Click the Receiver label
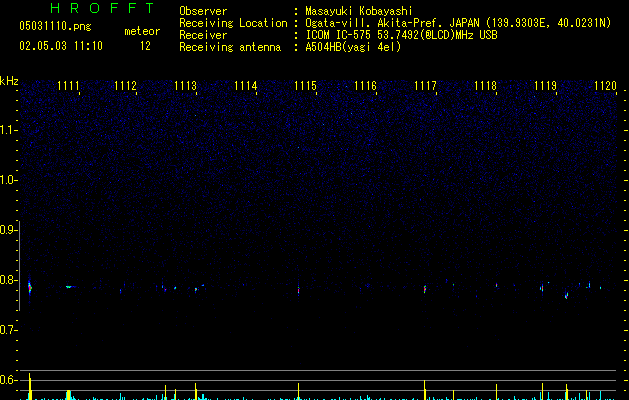This screenshot has height=400, width=629. point(203,35)
